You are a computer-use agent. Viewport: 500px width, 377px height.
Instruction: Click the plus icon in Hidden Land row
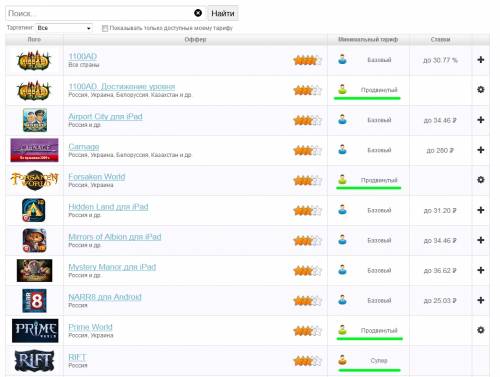tap(480, 210)
